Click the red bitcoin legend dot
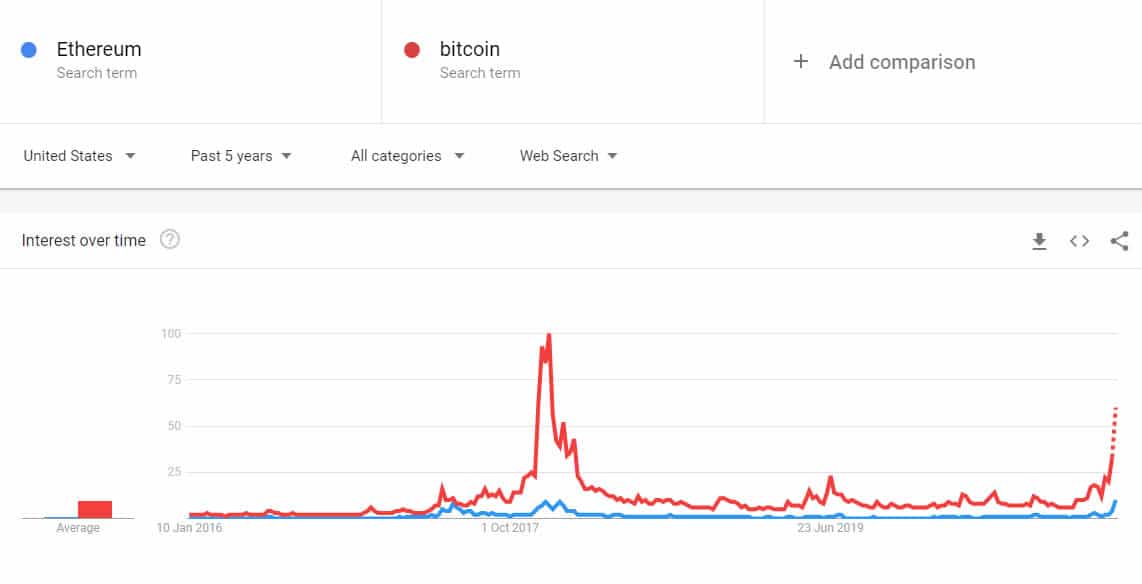This screenshot has width=1142, height=584. pyautogui.click(x=413, y=49)
